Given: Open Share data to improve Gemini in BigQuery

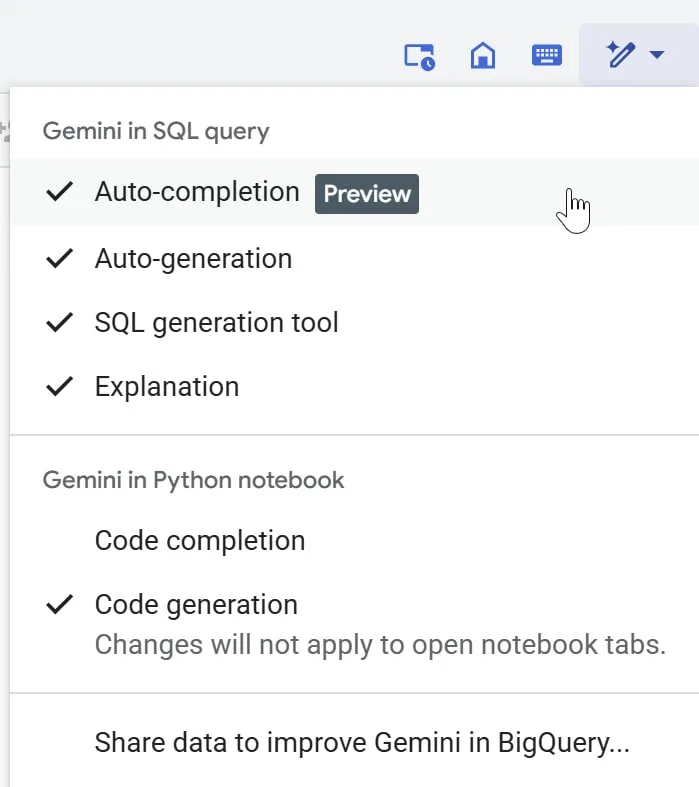Looking at the screenshot, I should (x=362, y=743).
